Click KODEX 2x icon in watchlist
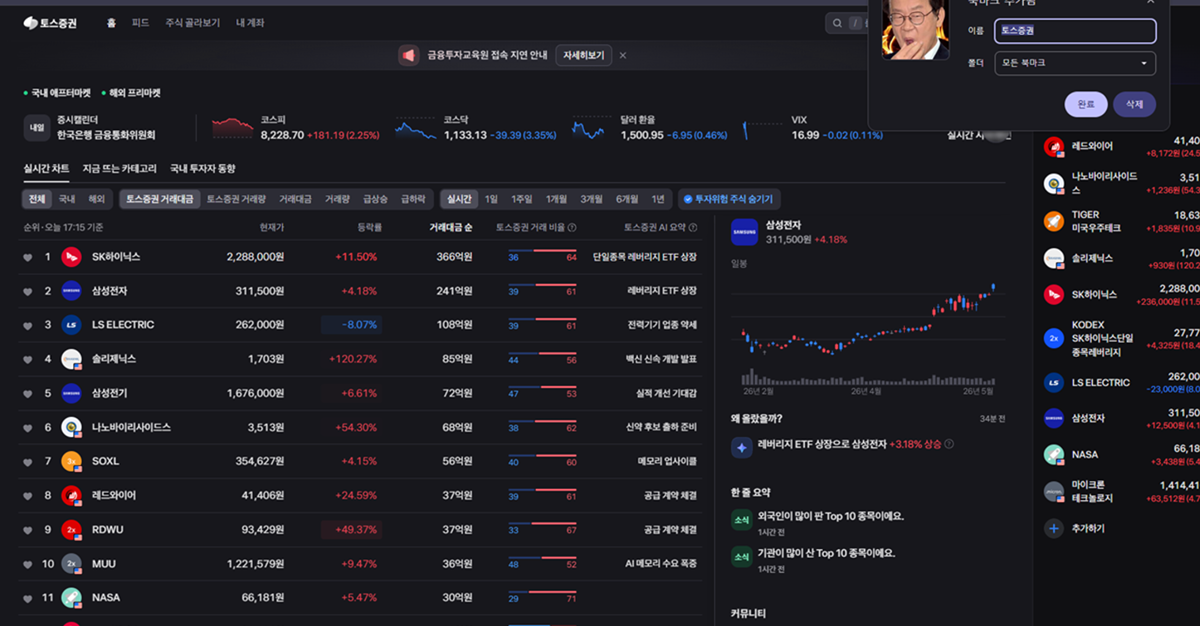Image resolution: width=1200 pixels, height=626 pixels. point(1053,339)
